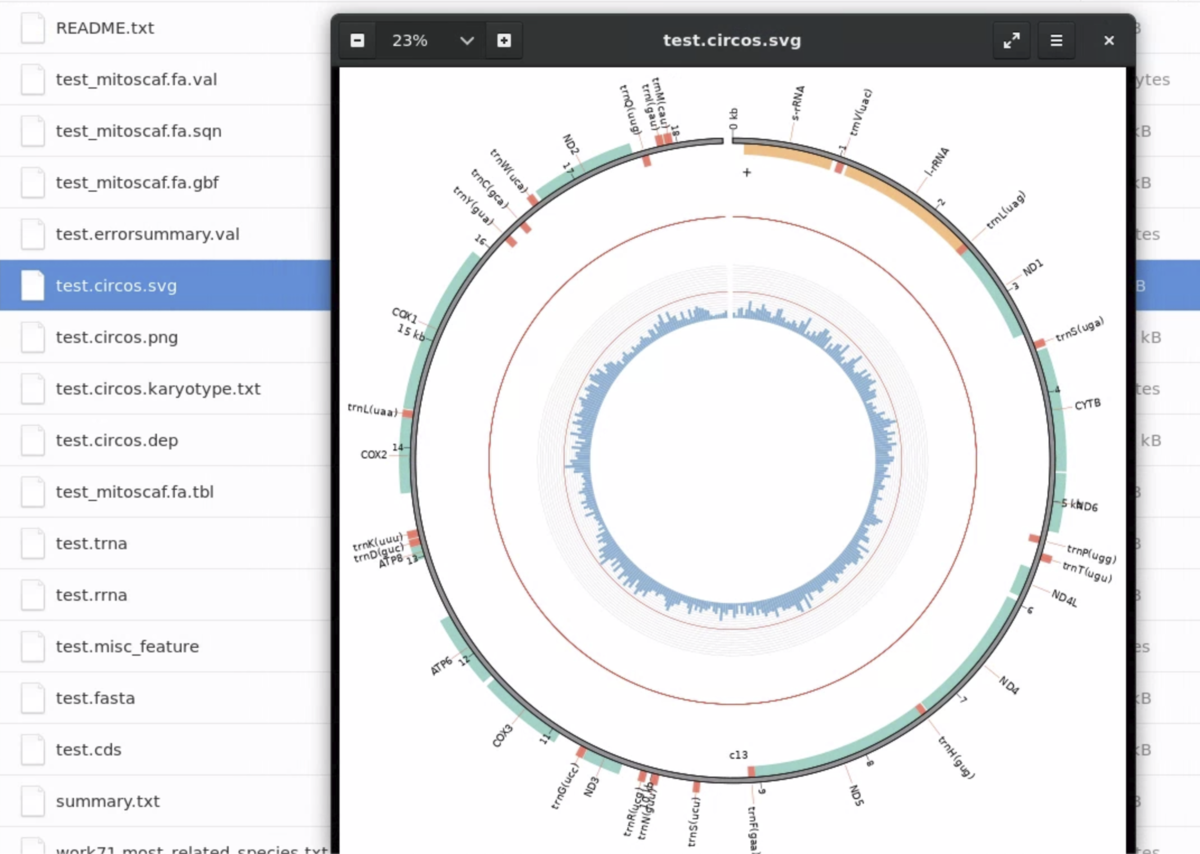The width and height of the screenshot is (1200, 854).
Task: Open the 23% zoom level dropdown
Action: (x=431, y=41)
